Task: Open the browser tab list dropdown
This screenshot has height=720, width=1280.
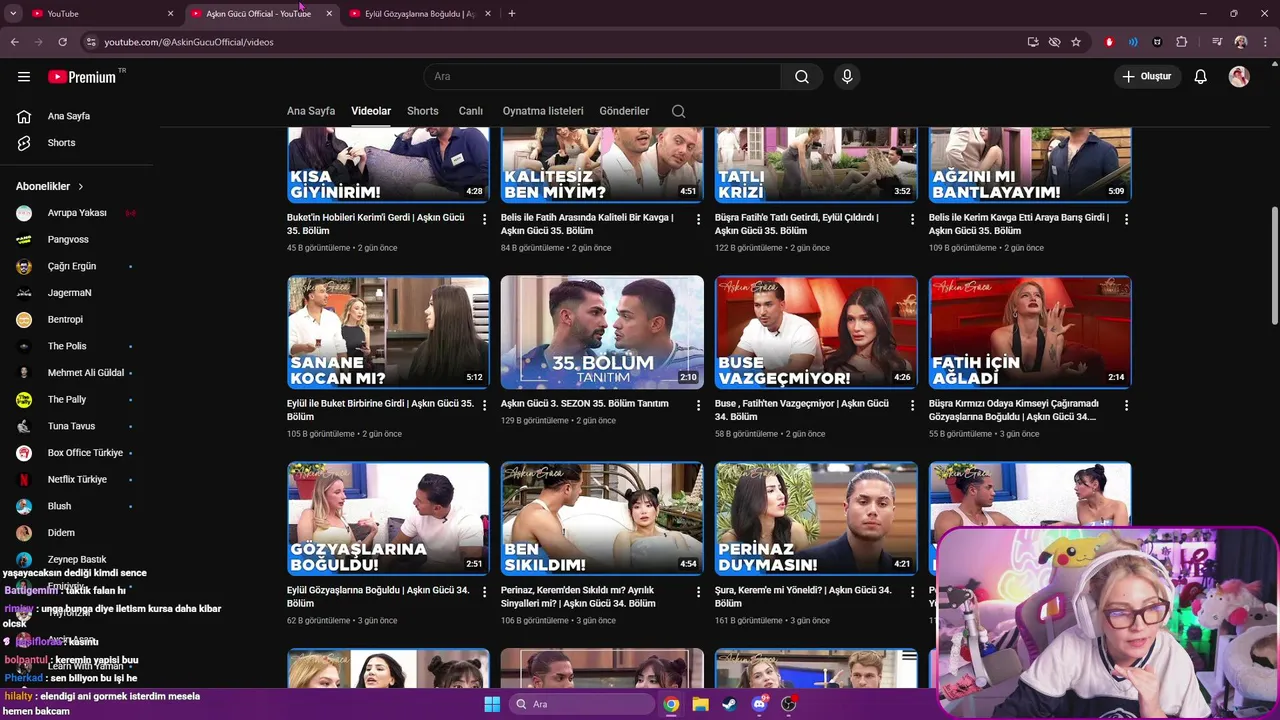Action: tap(13, 14)
